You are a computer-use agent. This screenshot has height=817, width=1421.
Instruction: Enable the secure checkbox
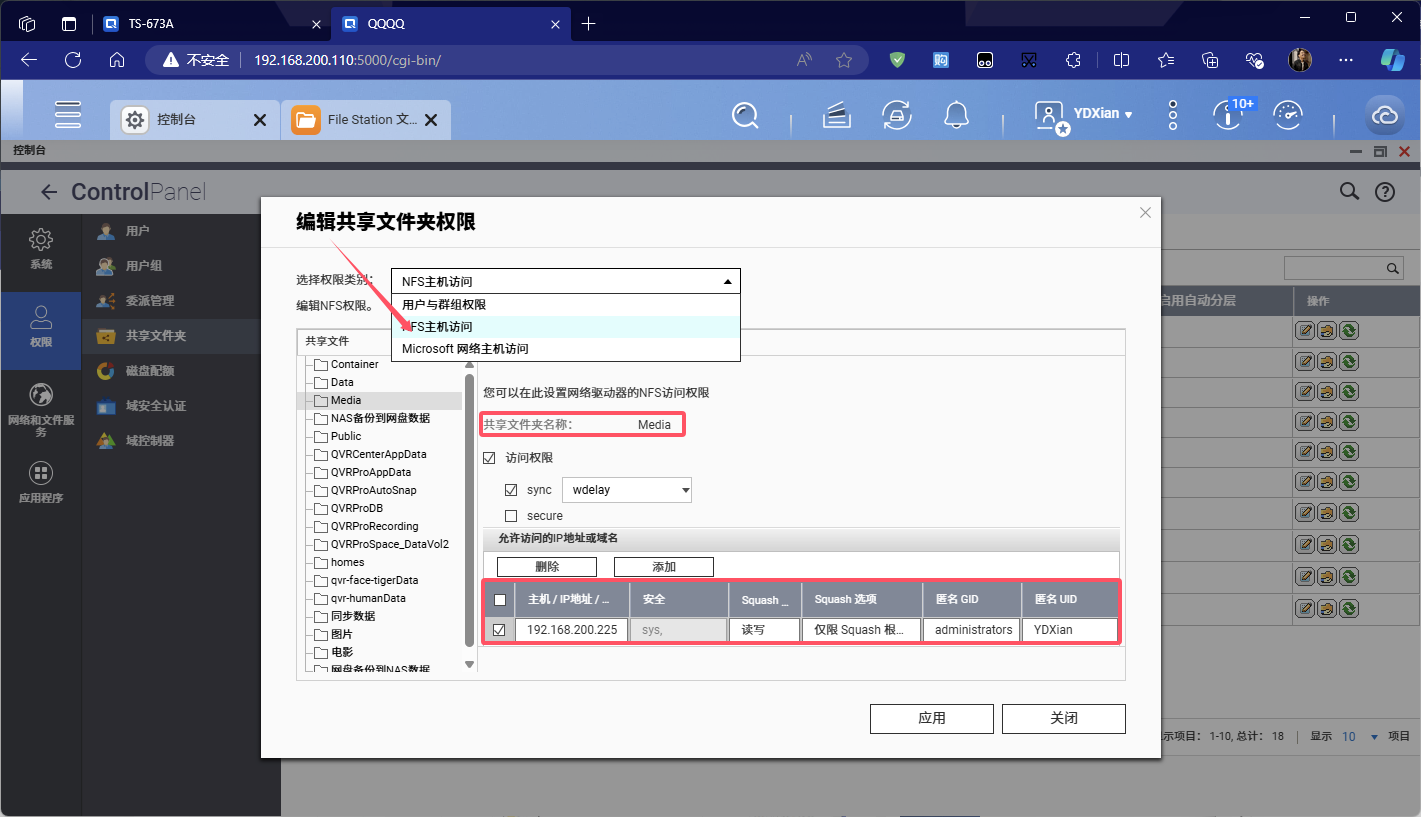pos(511,516)
